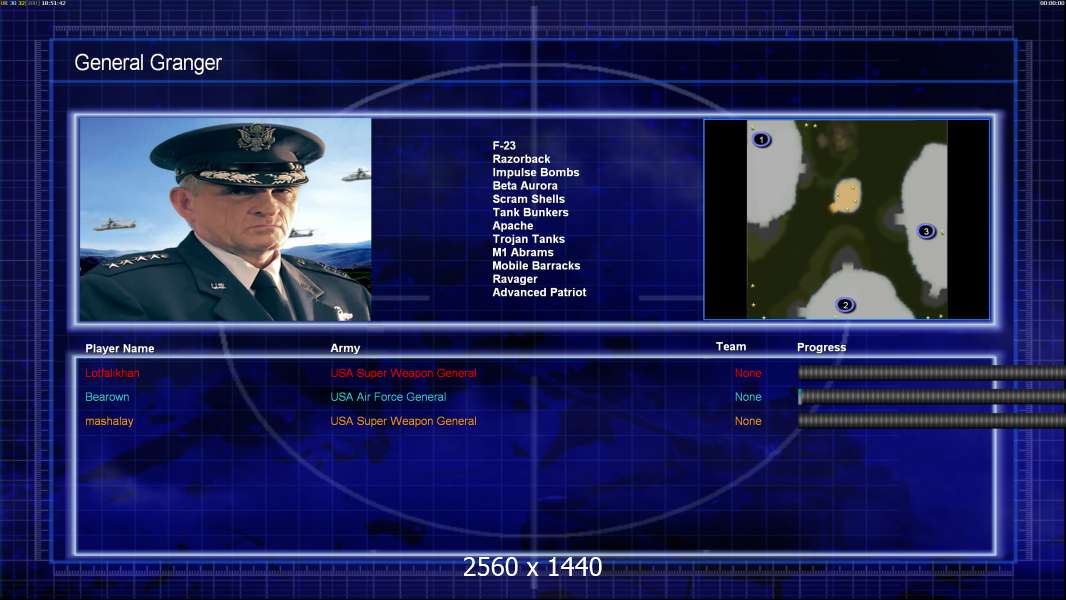Click the Beta Aurora entry
The height and width of the screenshot is (600, 1066).
525,186
